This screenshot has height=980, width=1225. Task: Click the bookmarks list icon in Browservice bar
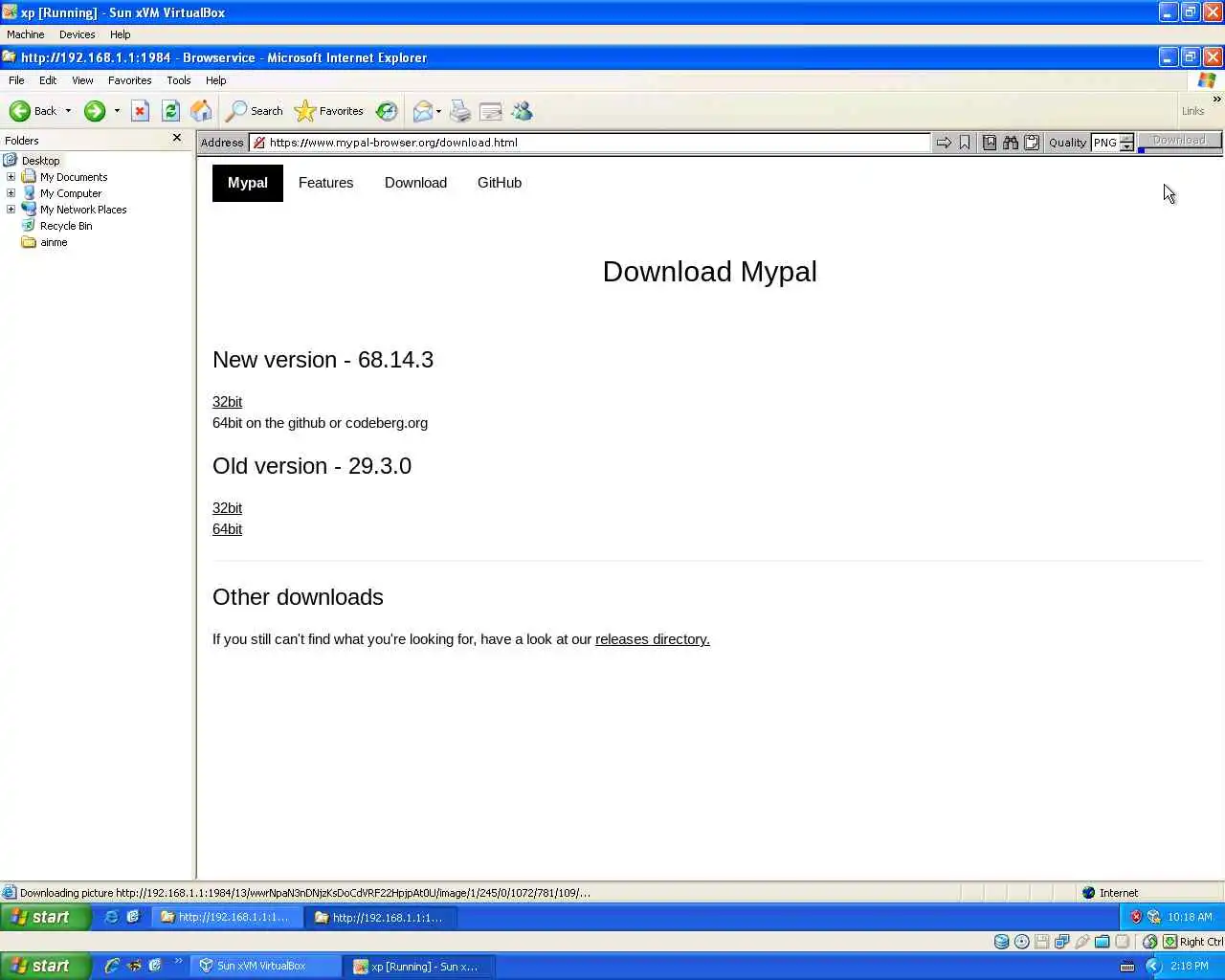[x=990, y=143]
